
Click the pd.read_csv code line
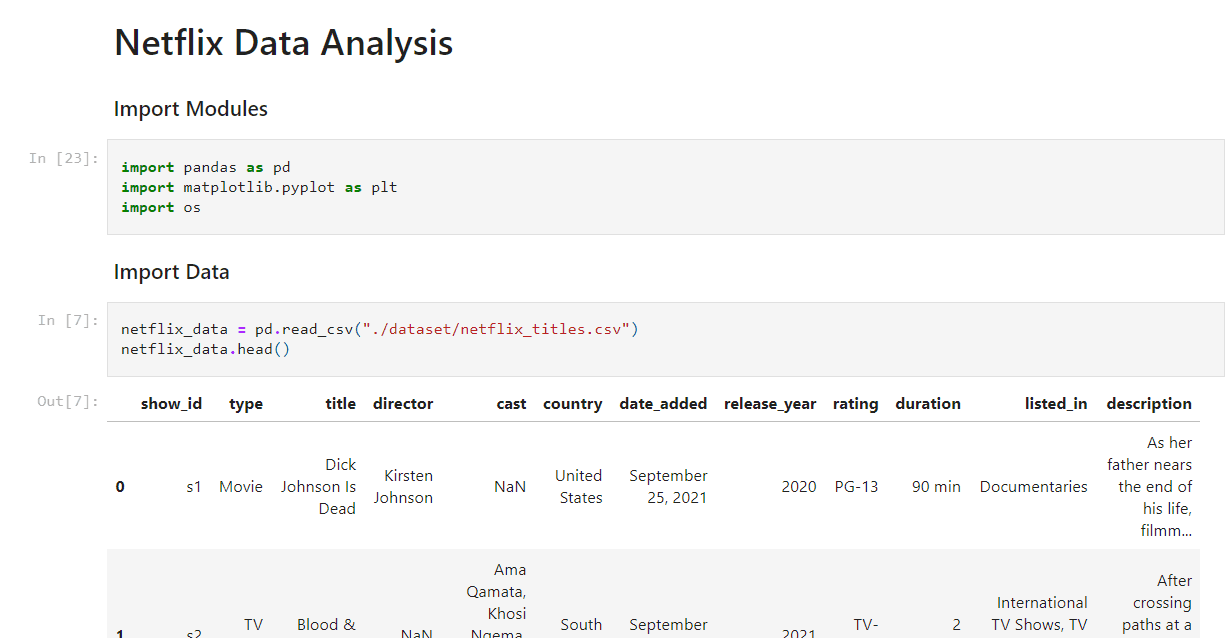380,329
